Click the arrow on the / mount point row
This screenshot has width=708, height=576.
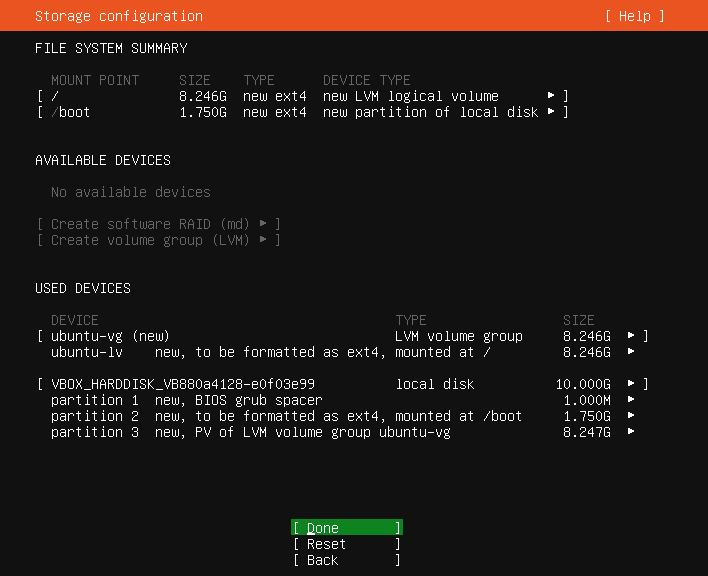click(x=551, y=96)
